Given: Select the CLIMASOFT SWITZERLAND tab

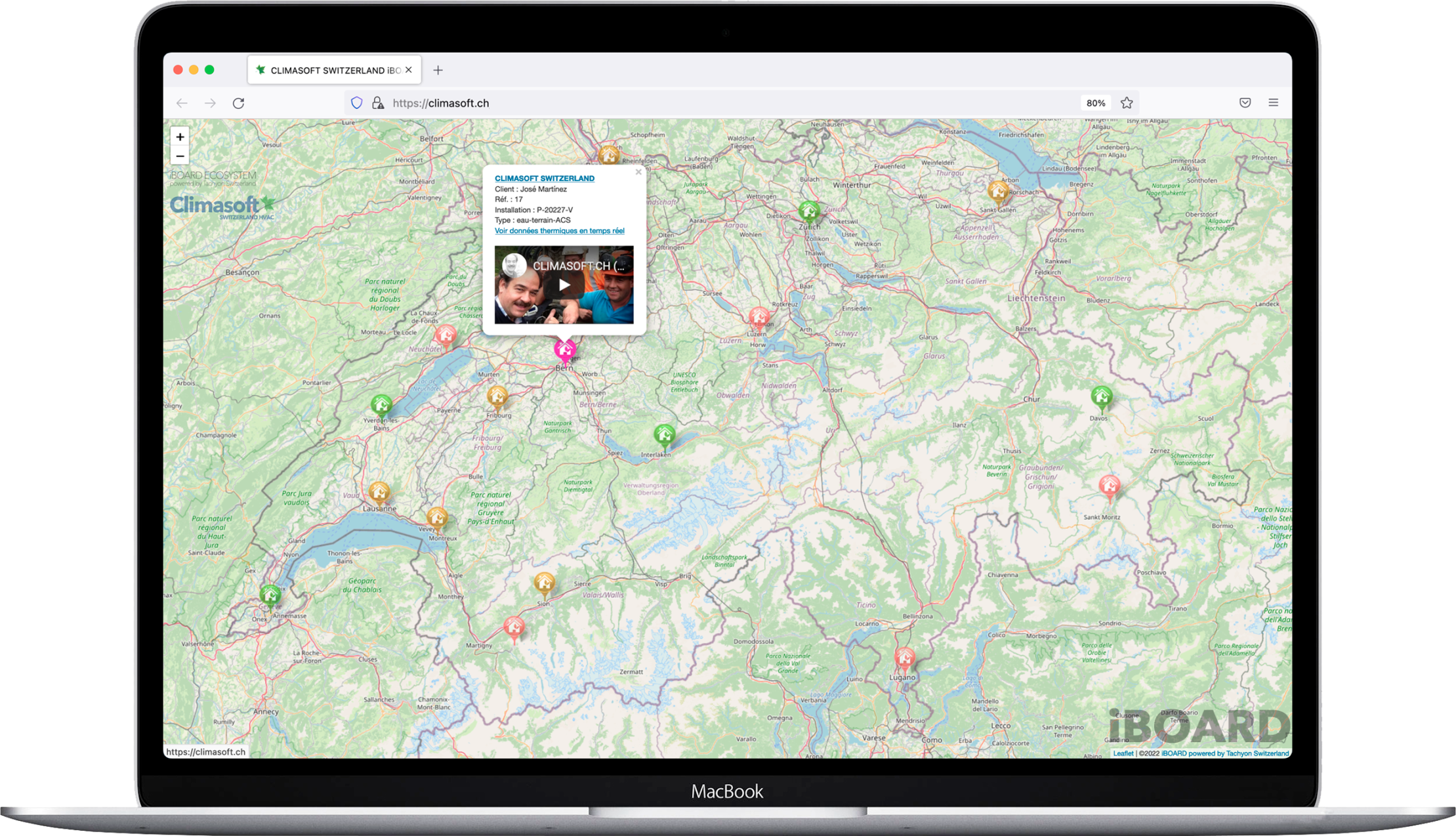Looking at the screenshot, I should pos(334,70).
